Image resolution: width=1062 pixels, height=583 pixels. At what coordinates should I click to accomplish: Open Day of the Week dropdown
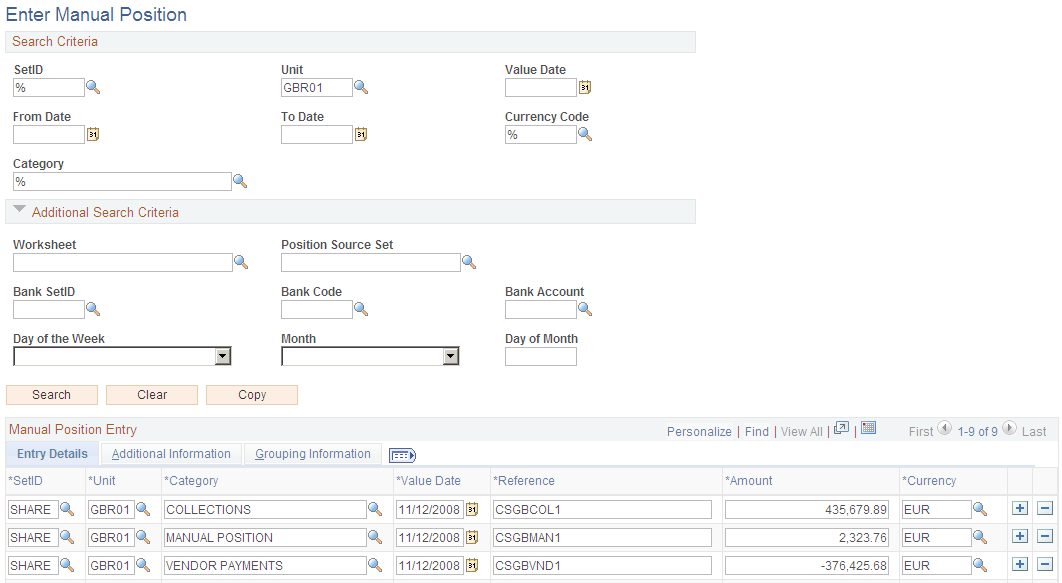point(123,356)
